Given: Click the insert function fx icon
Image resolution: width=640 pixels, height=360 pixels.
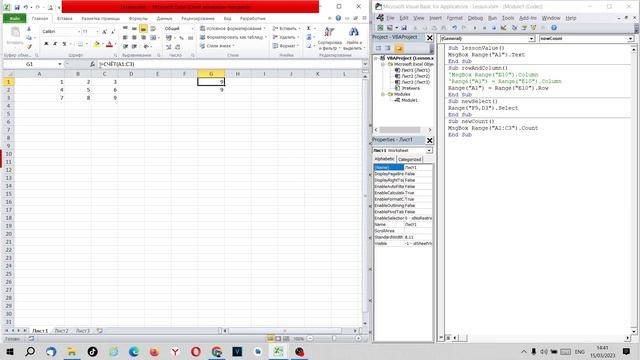Looking at the screenshot, I should point(93,64).
